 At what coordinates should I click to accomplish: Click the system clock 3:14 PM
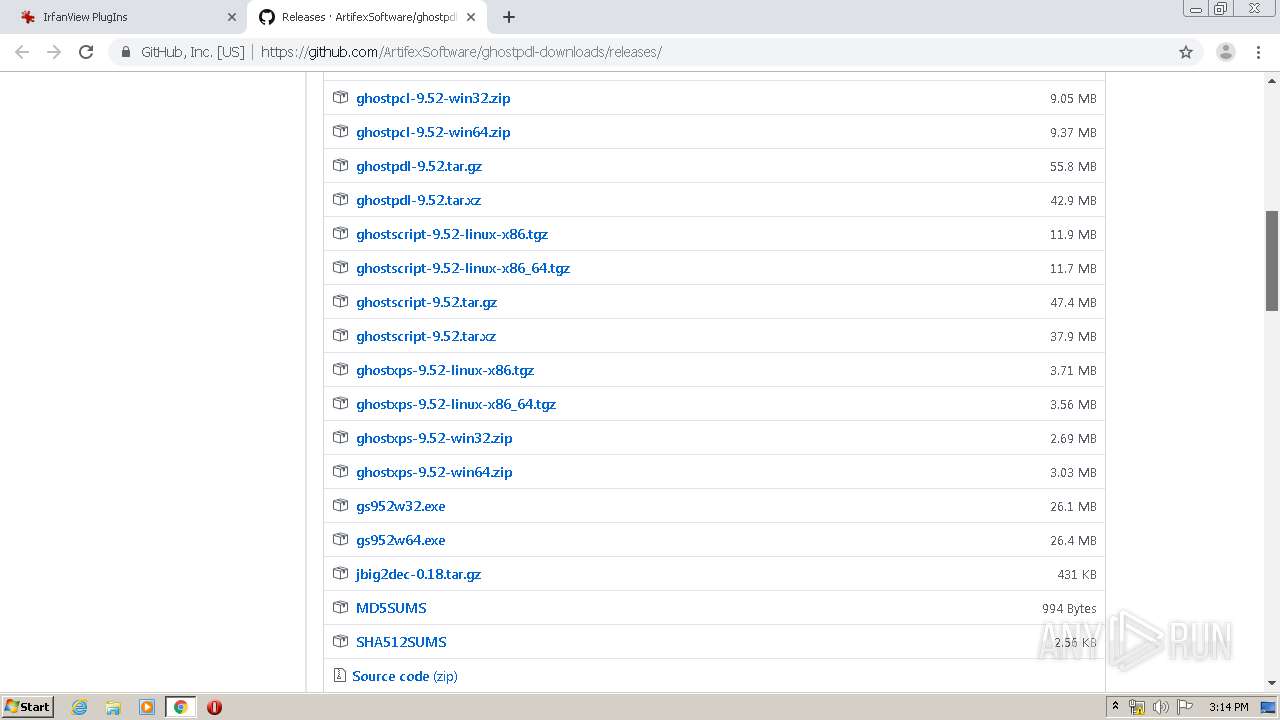[x=1228, y=707]
